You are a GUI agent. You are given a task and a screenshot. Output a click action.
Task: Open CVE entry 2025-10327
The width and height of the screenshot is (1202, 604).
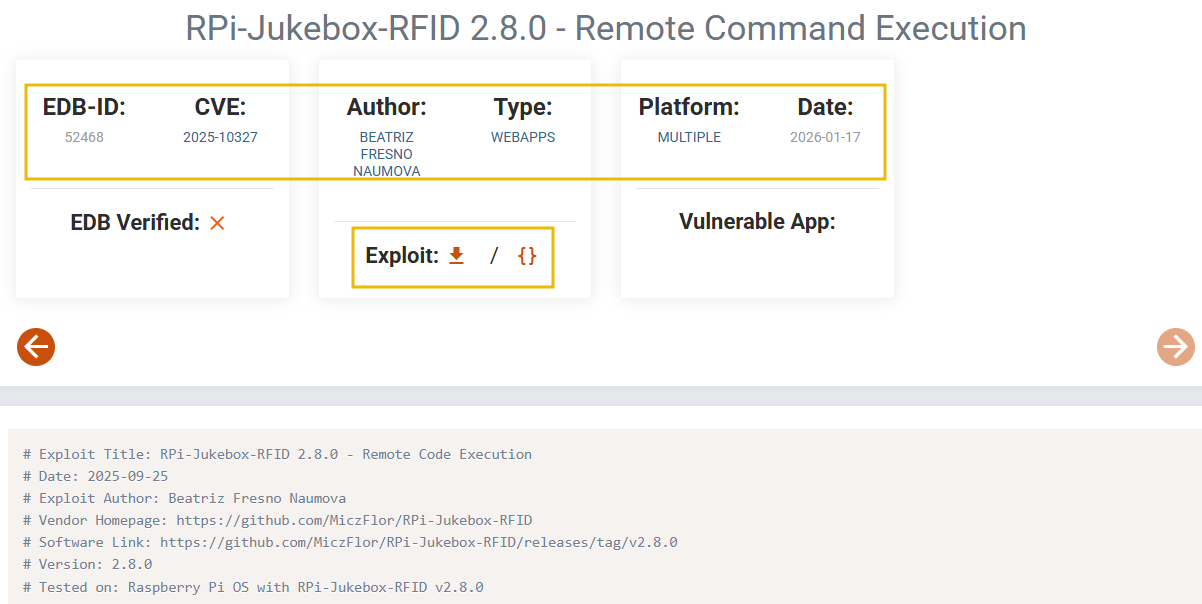(x=220, y=137)
